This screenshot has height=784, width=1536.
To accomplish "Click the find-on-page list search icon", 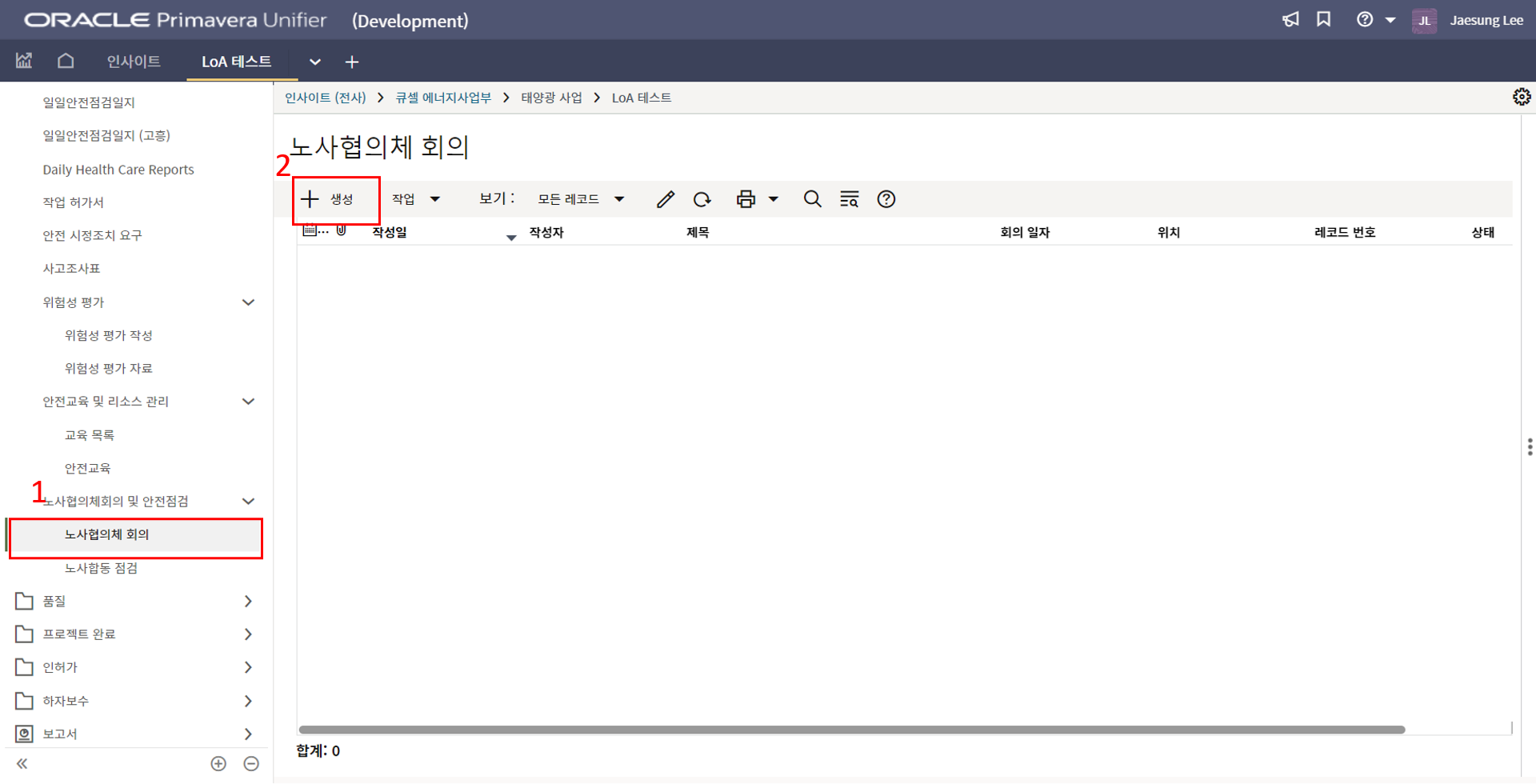I will click(x=849, y=199).
